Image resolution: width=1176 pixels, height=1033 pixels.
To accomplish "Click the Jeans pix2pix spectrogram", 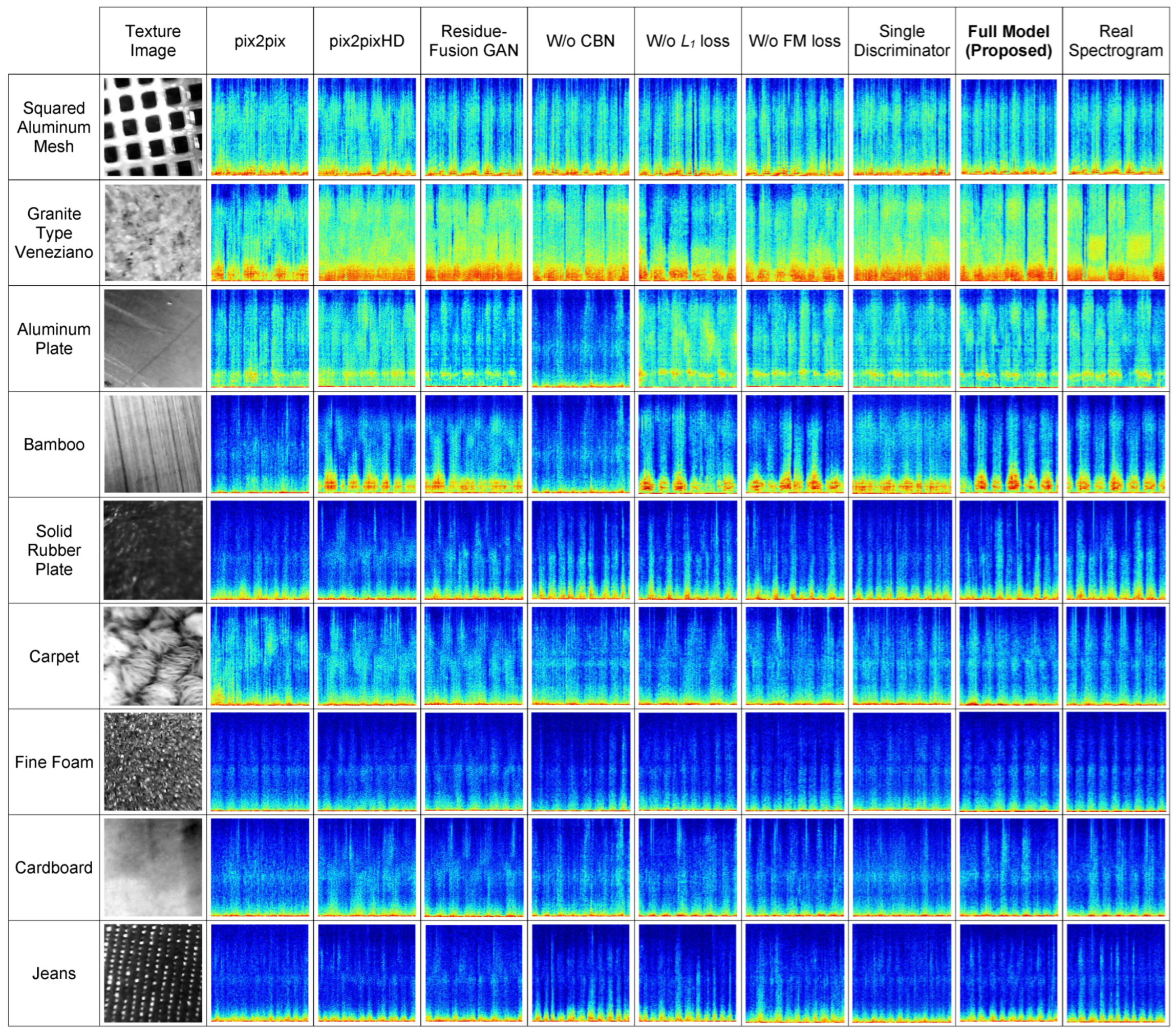I will coord(260,973).
